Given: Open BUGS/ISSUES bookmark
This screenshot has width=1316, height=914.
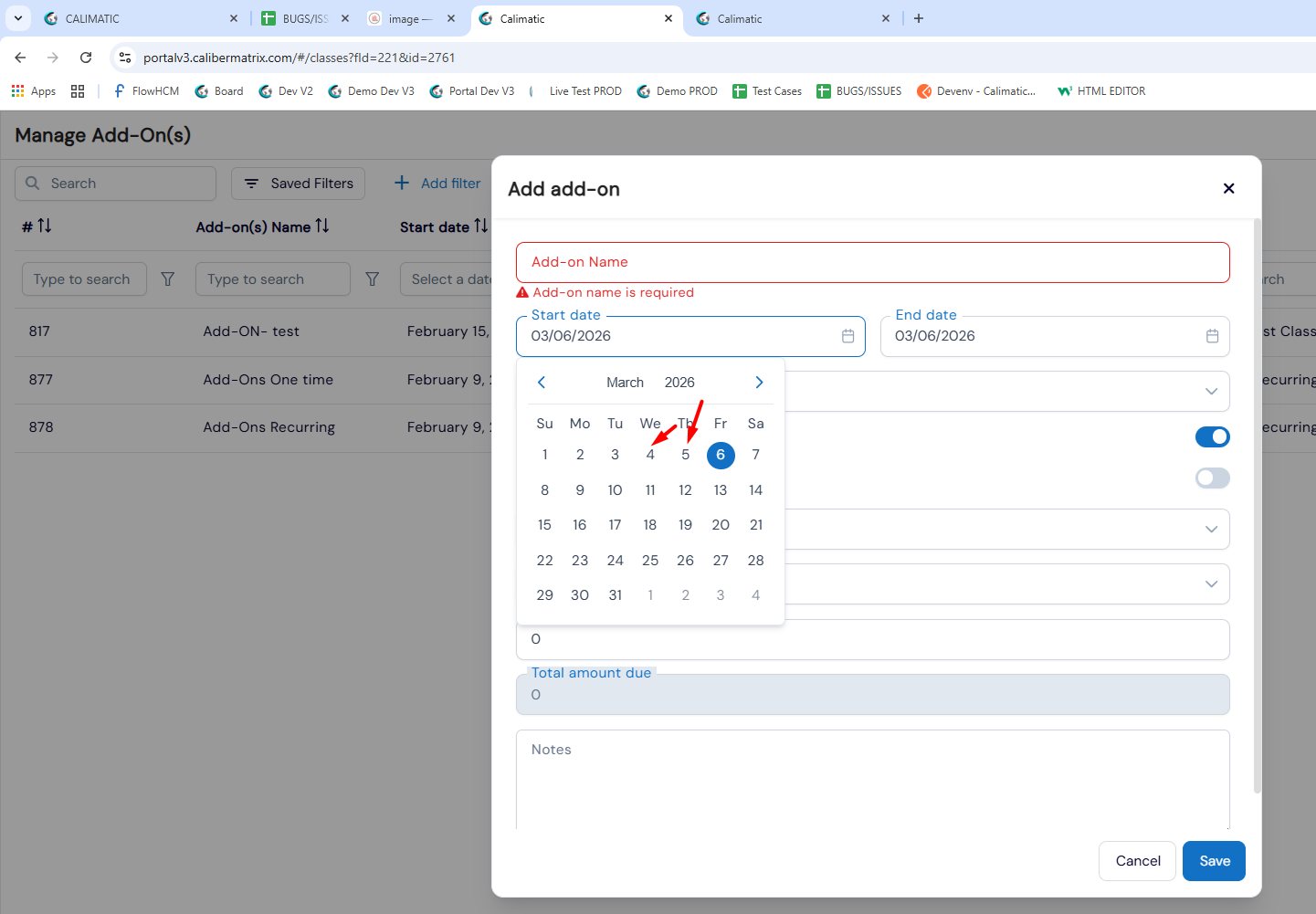Looking at the screenshot, I should [x=859, y=91].
